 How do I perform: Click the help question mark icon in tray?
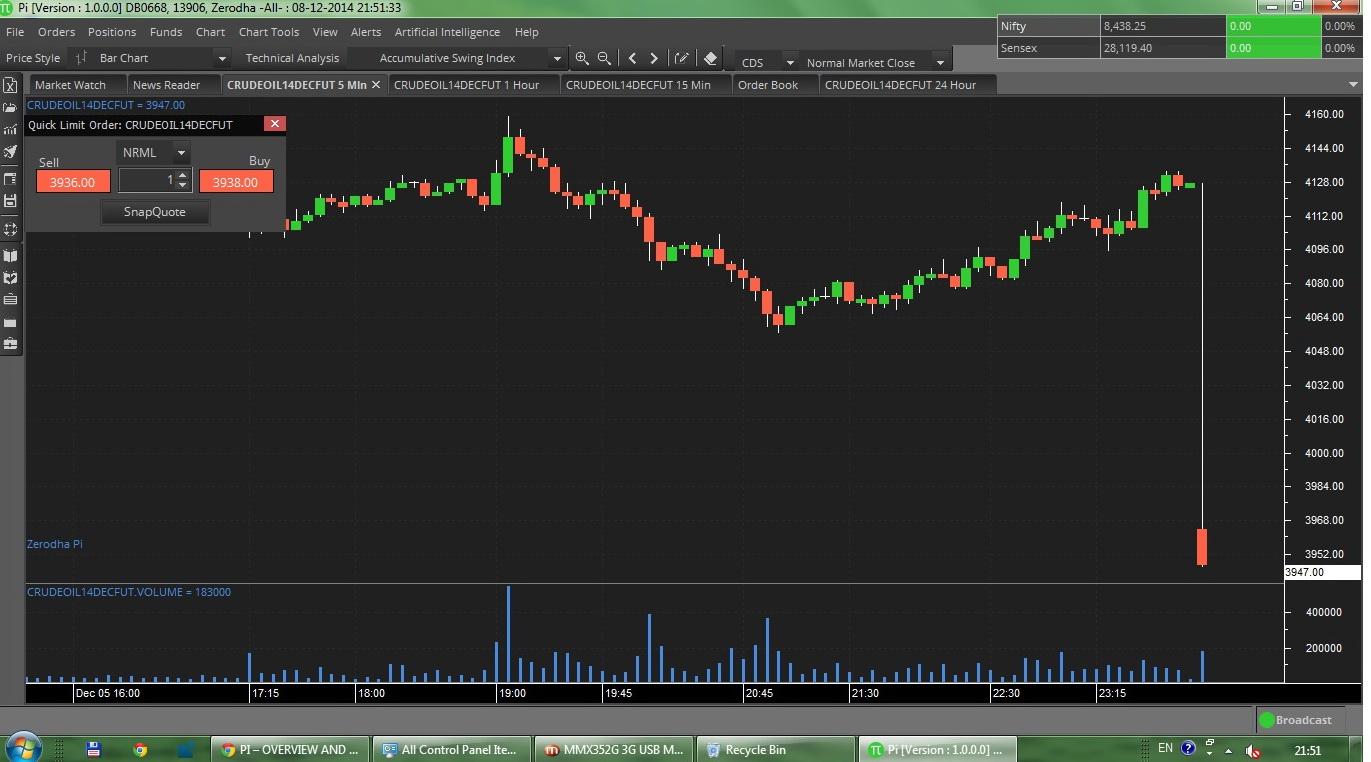point(1188,748)
